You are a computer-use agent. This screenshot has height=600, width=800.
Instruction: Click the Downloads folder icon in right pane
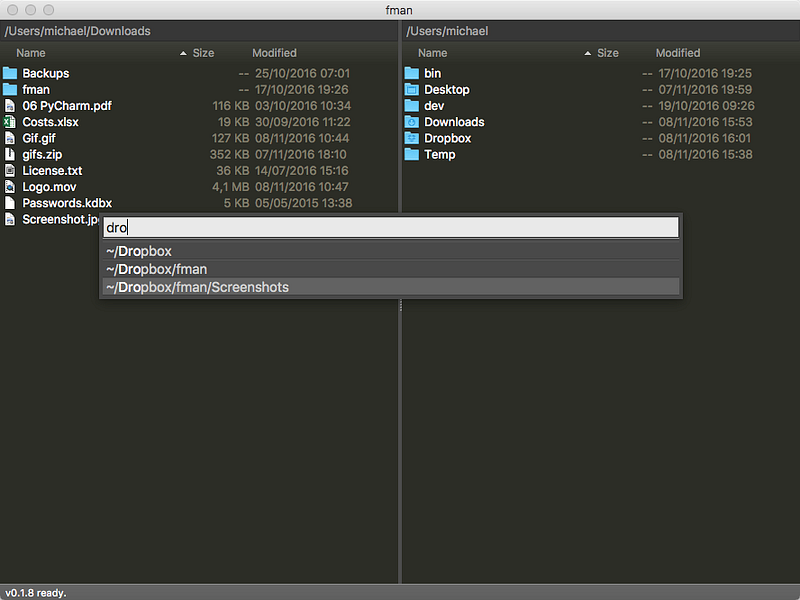click(x=412, y=122)
